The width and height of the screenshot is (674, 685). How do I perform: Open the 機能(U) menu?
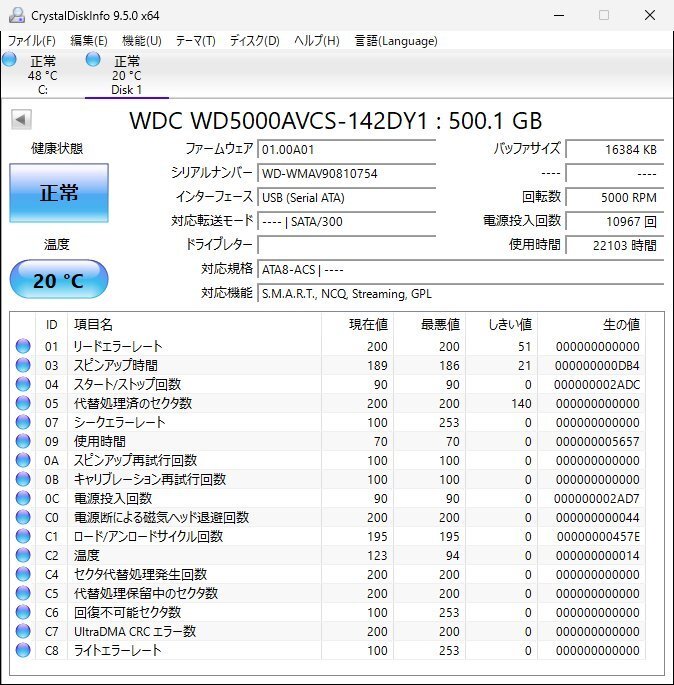142,41
